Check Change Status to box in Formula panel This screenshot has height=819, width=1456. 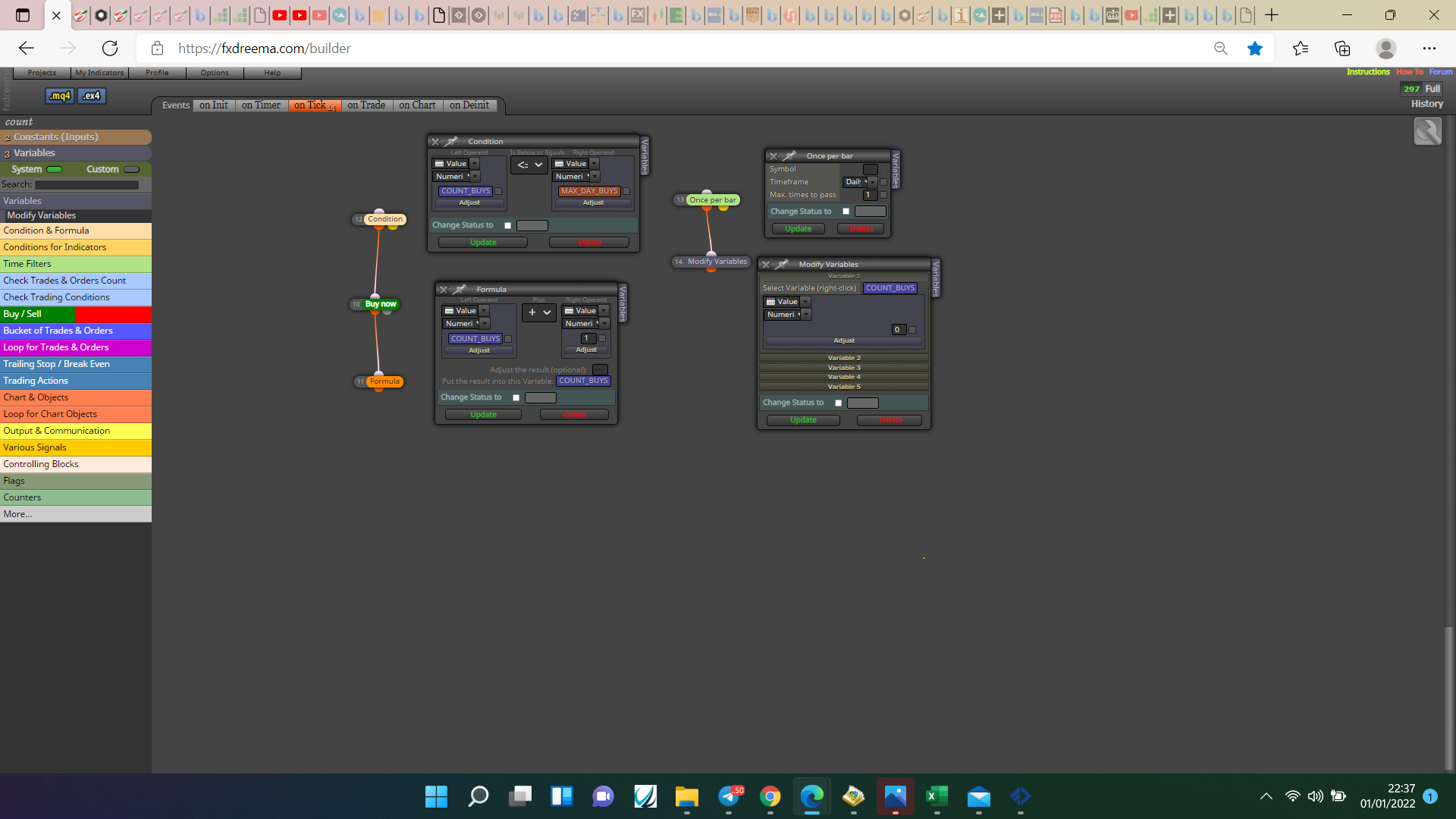coord(516,398)
